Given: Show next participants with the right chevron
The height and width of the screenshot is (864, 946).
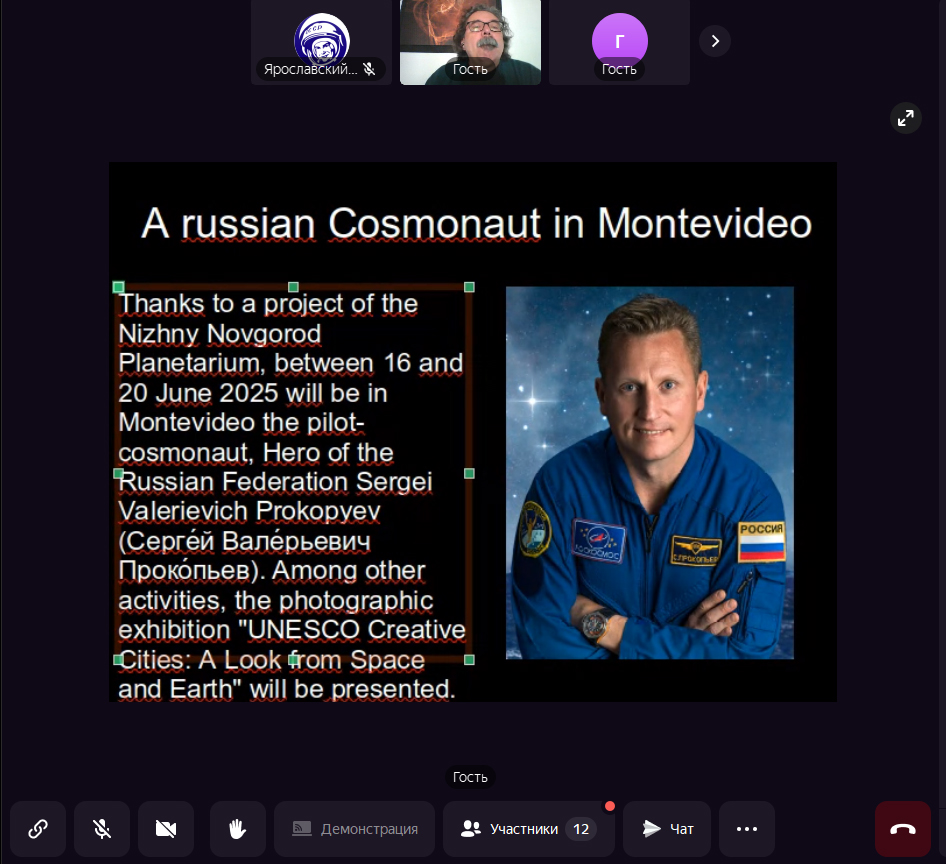Looking at the screenshot, I should 715,41.
